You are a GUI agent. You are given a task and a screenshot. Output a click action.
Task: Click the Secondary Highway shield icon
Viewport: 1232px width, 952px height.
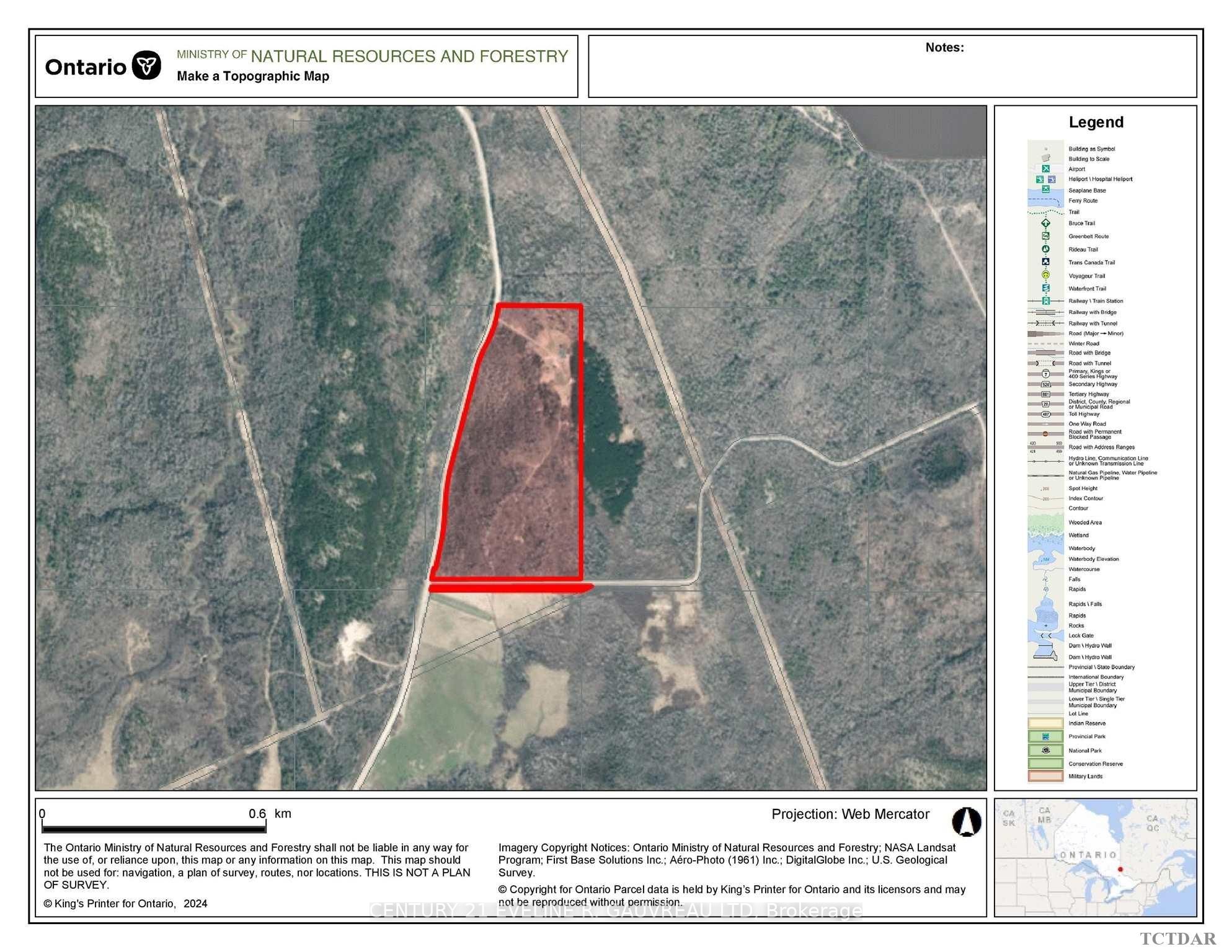1045,384
